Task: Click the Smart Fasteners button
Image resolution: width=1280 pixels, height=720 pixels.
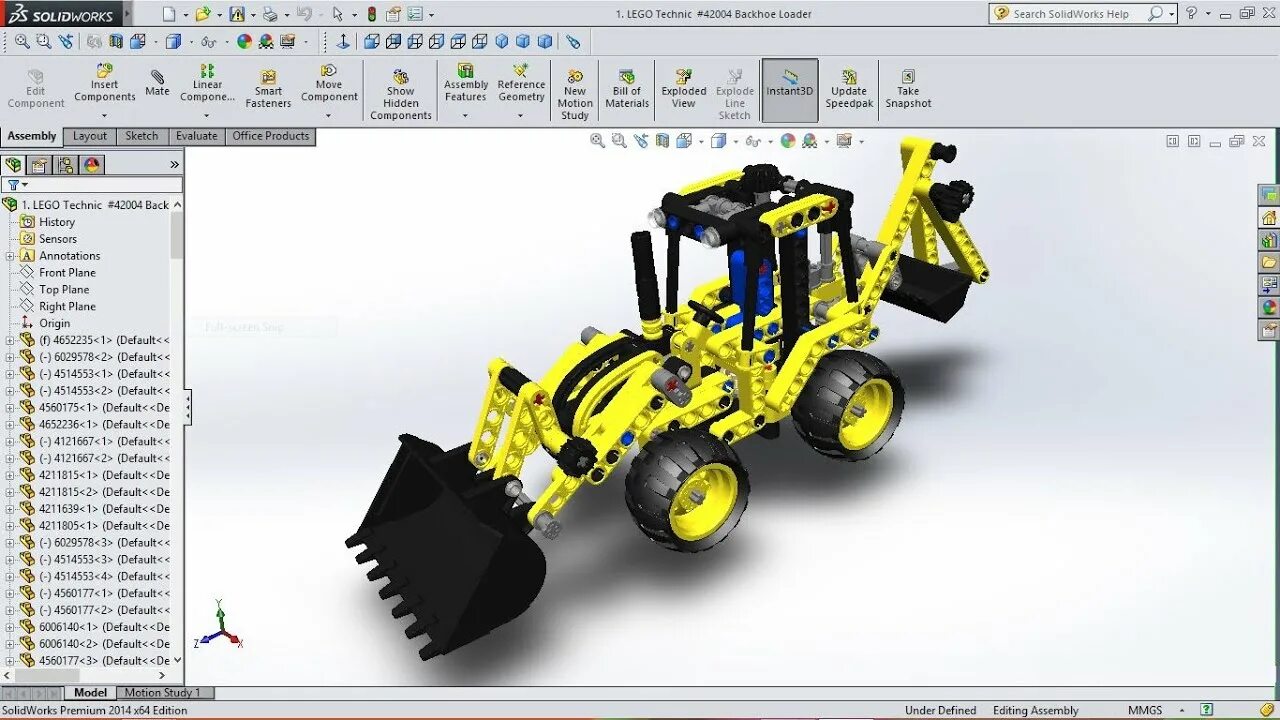Action: tap(268, 90)
